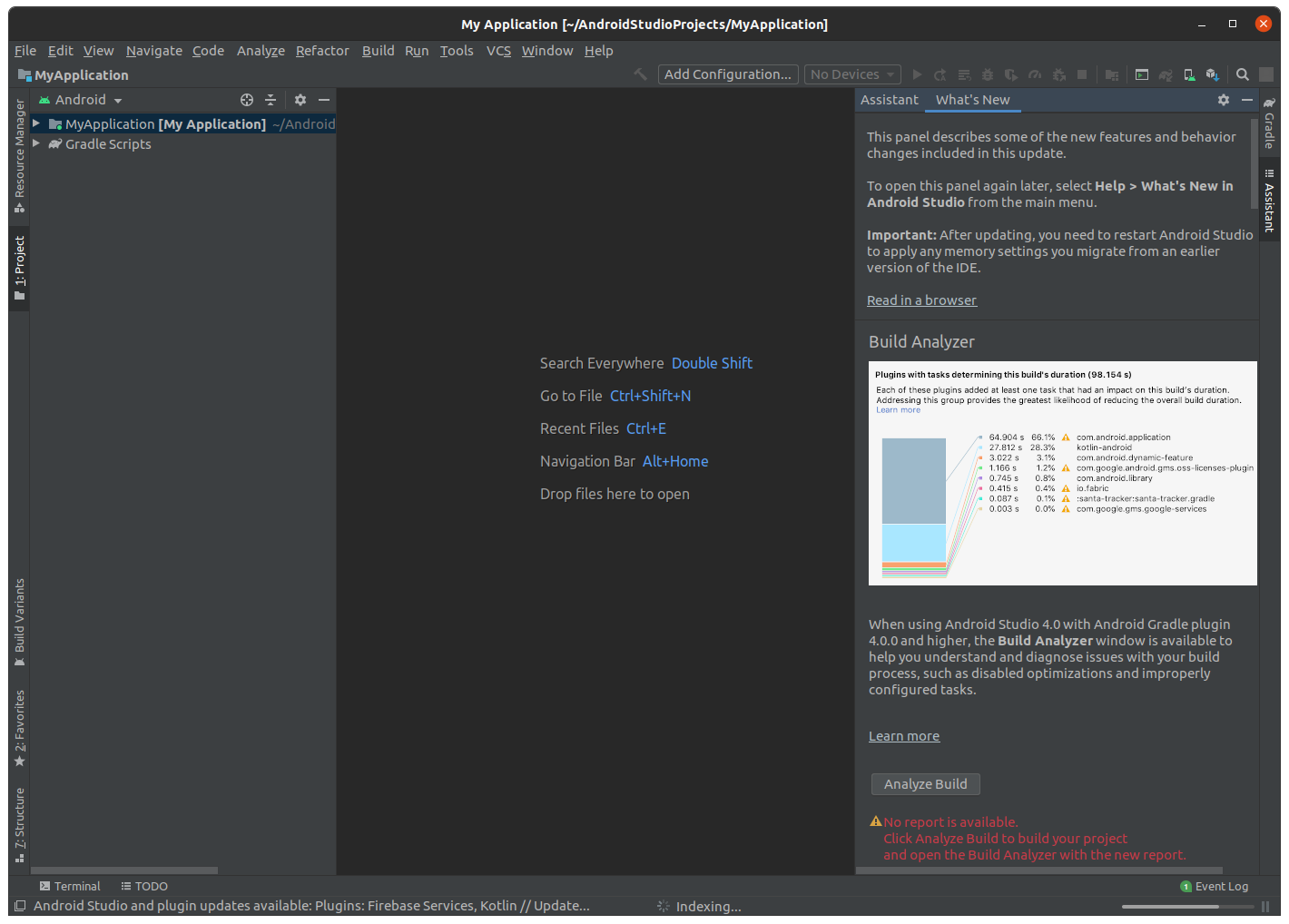The width and height of the screenshot is (1289, 924).
Task: Click the Build Analyzer chart image
Action: (1063, 473)
